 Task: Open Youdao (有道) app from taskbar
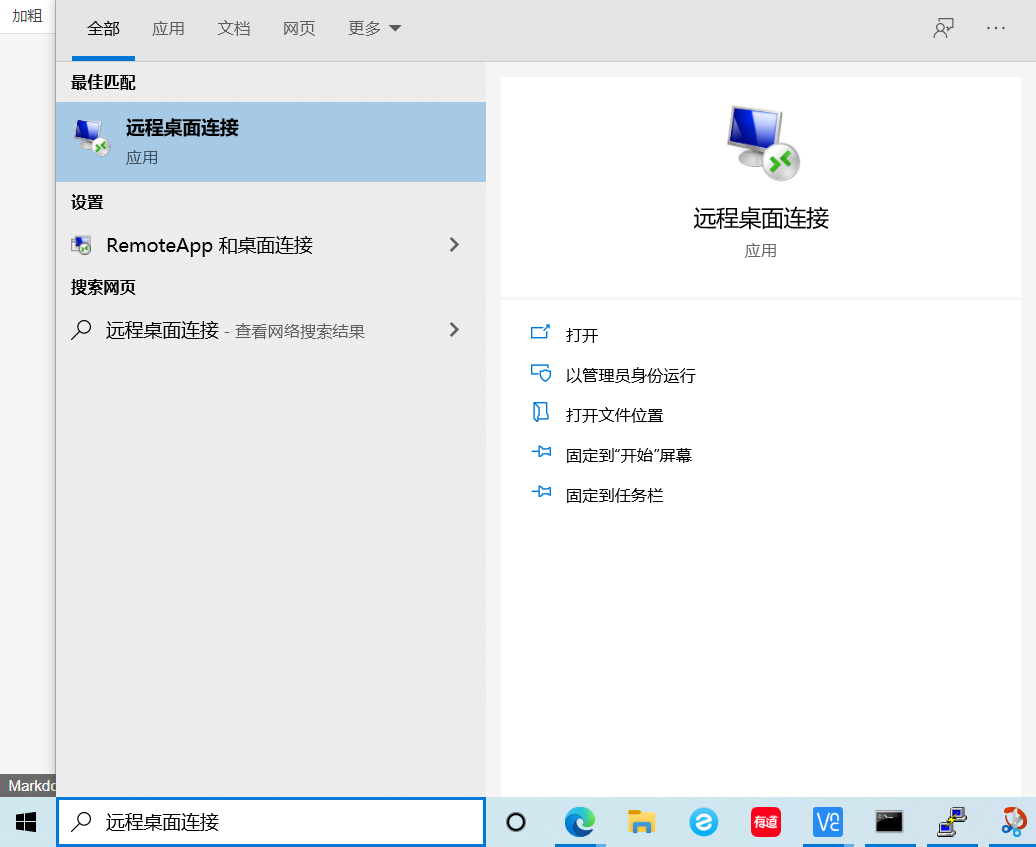coord(766,822)
